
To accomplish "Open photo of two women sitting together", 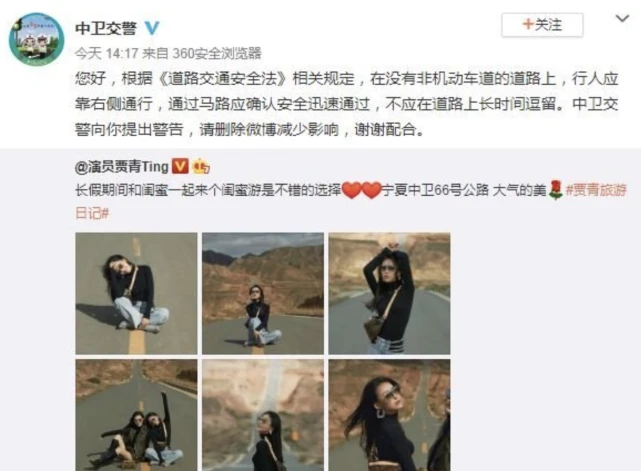I will [x=136, y=415].
